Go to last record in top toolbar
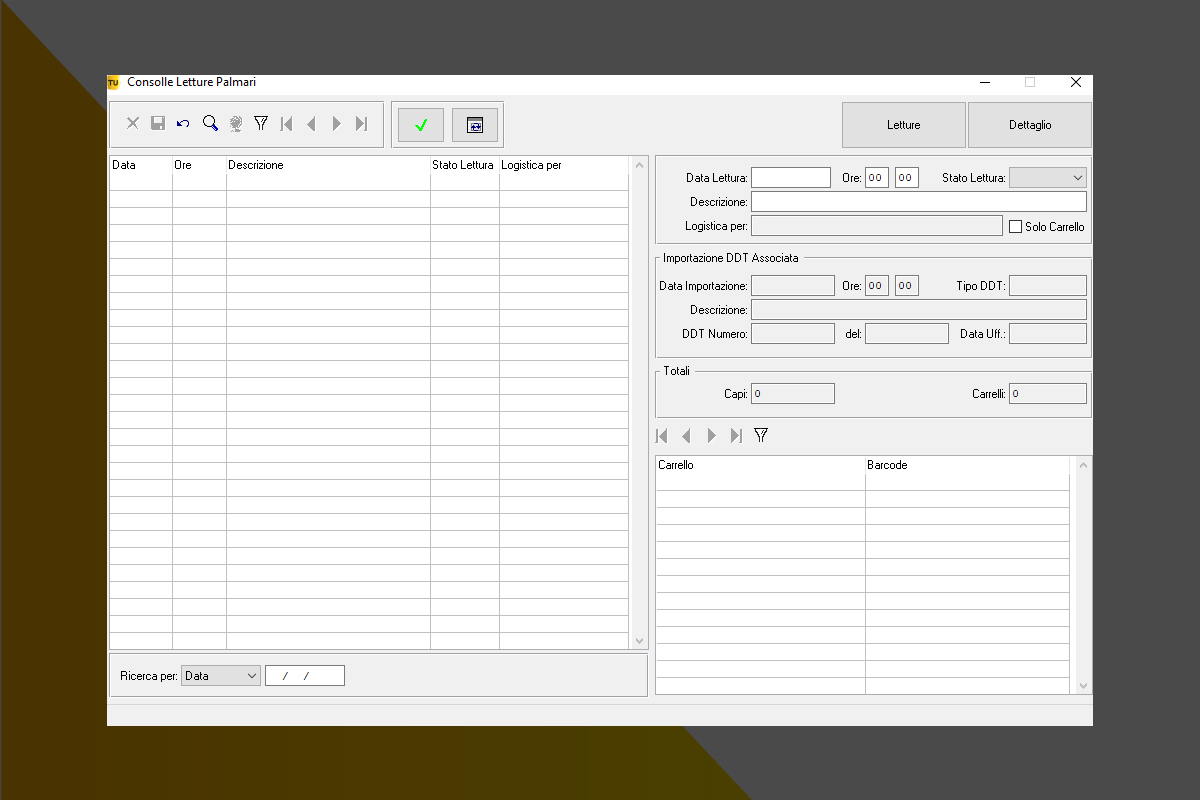The image size is (1200, 800). (x=362, y=124)
